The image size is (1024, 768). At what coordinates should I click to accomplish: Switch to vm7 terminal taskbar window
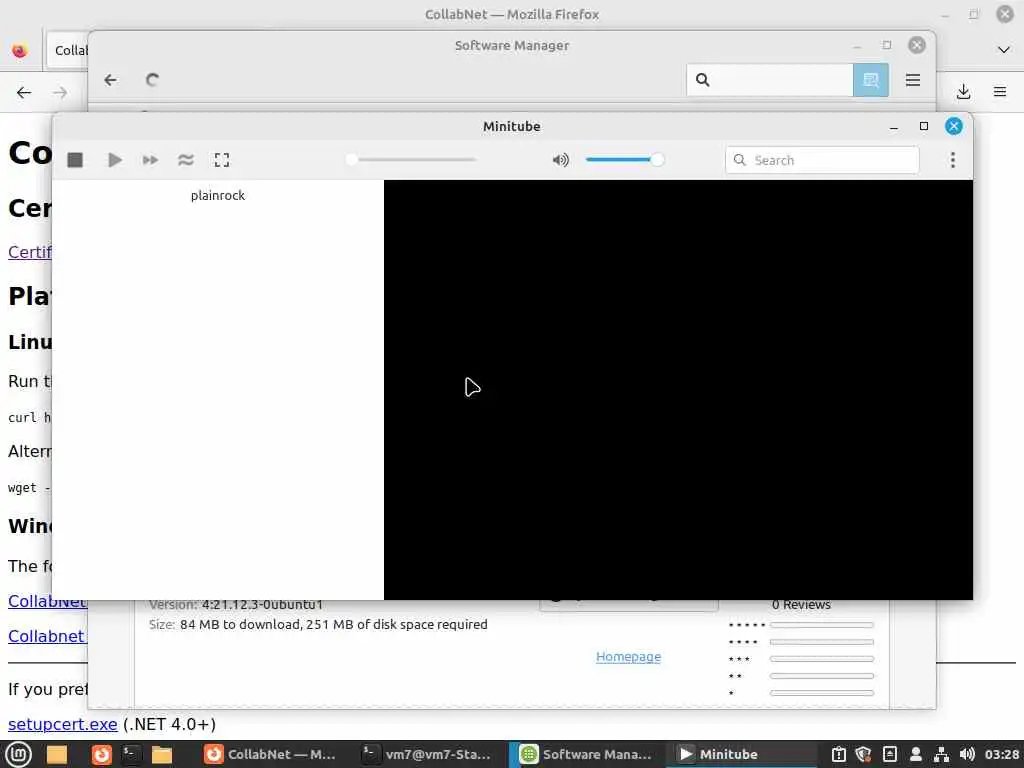tap(426, 754)
